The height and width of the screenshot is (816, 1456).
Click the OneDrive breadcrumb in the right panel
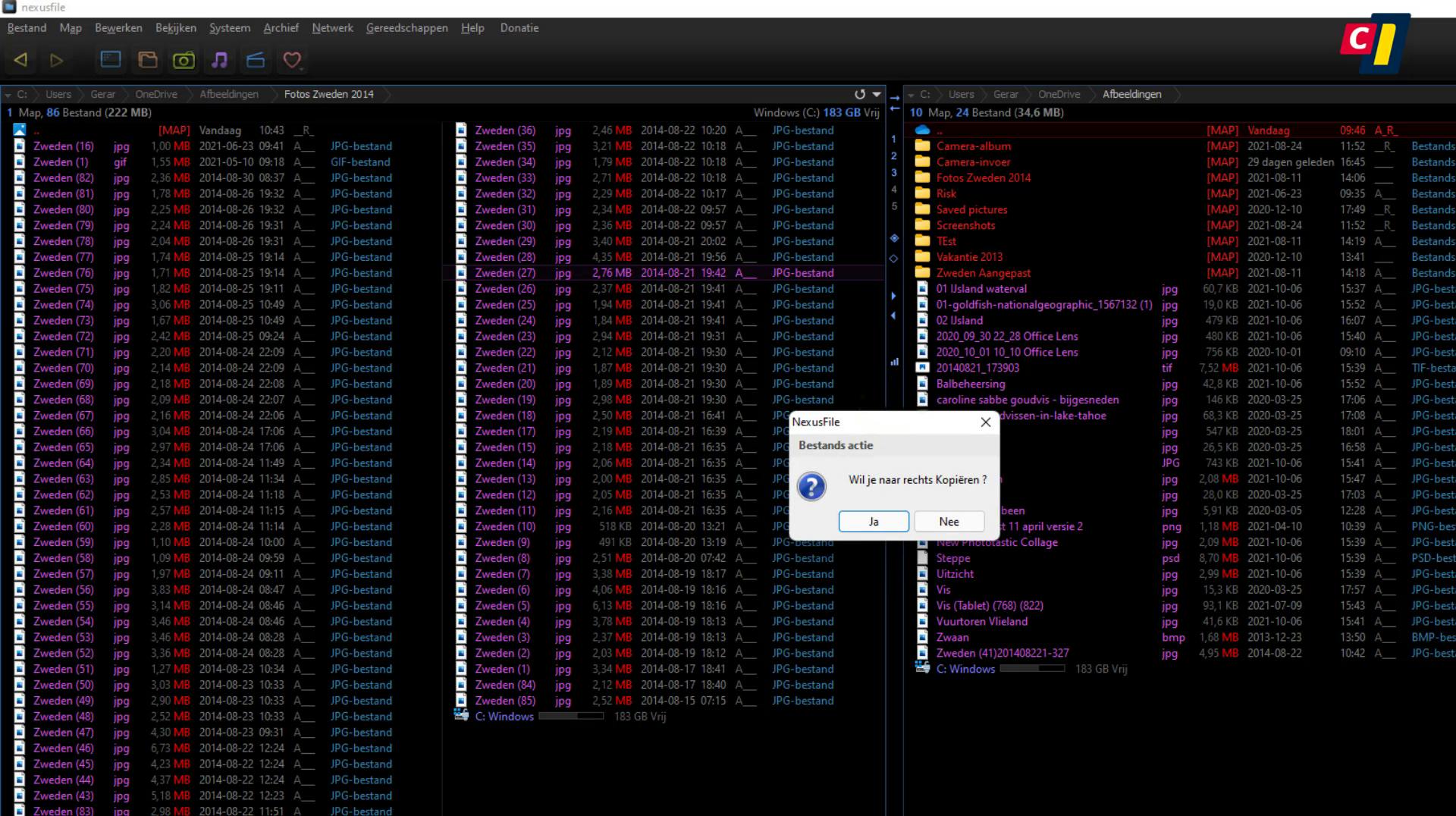coord(1059,94)
